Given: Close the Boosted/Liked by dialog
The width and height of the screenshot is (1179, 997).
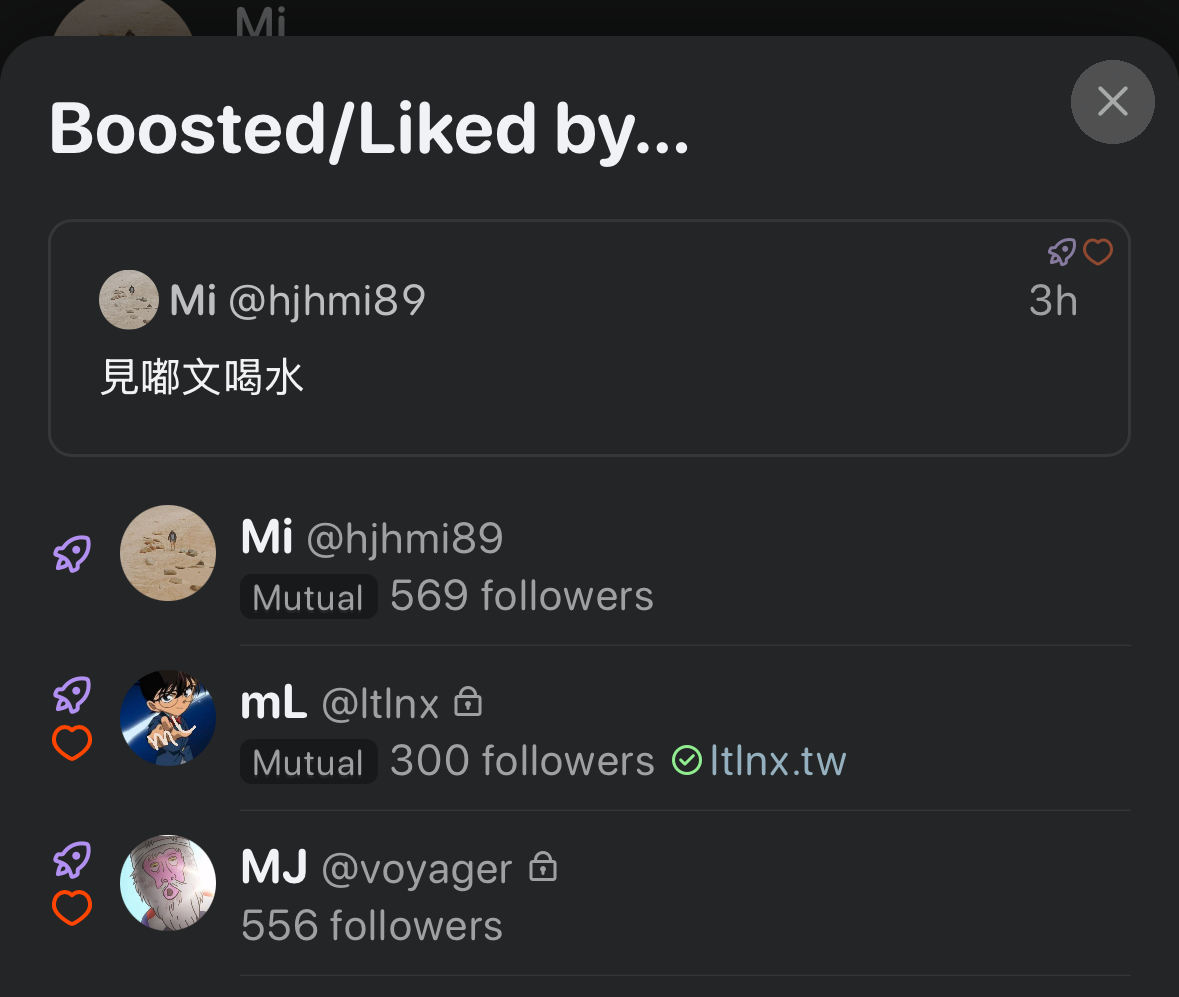Looking at the screenshot, I should pos(1112,102).
